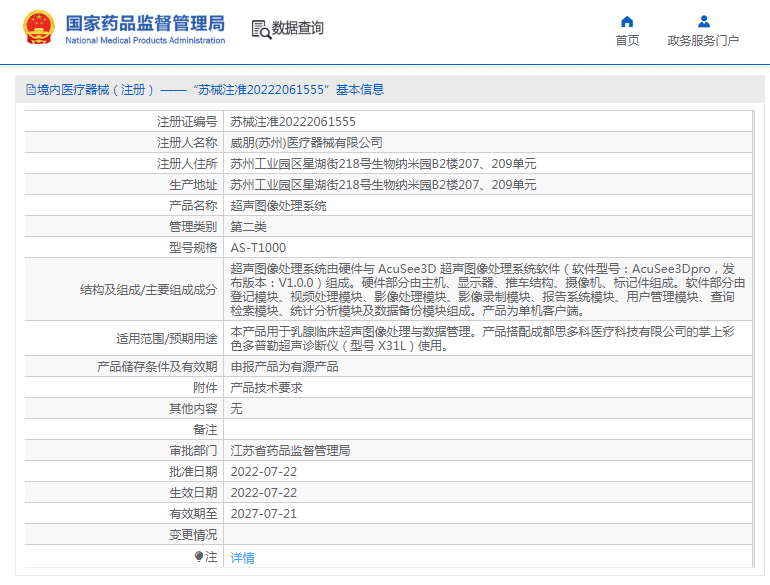The height and width of the screenshot is (585, 770).
Task: Click the 有效期至 date 2027-07-21
Action: (264, 513)
